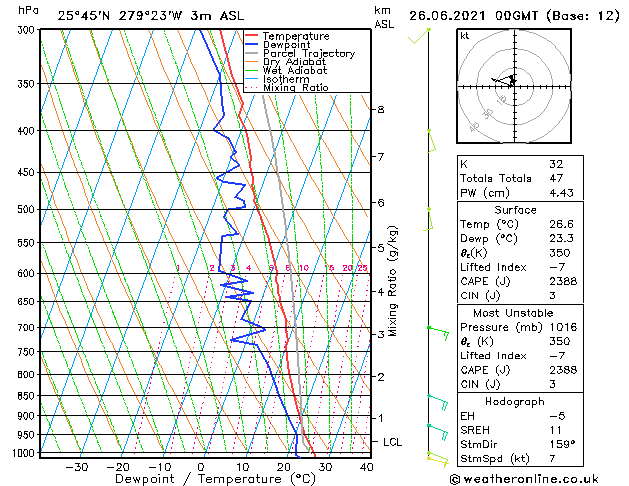Click the gray Parcel Trajectory legend line sample
Viewport: 629px width, 486px height.
coord(252,53)
